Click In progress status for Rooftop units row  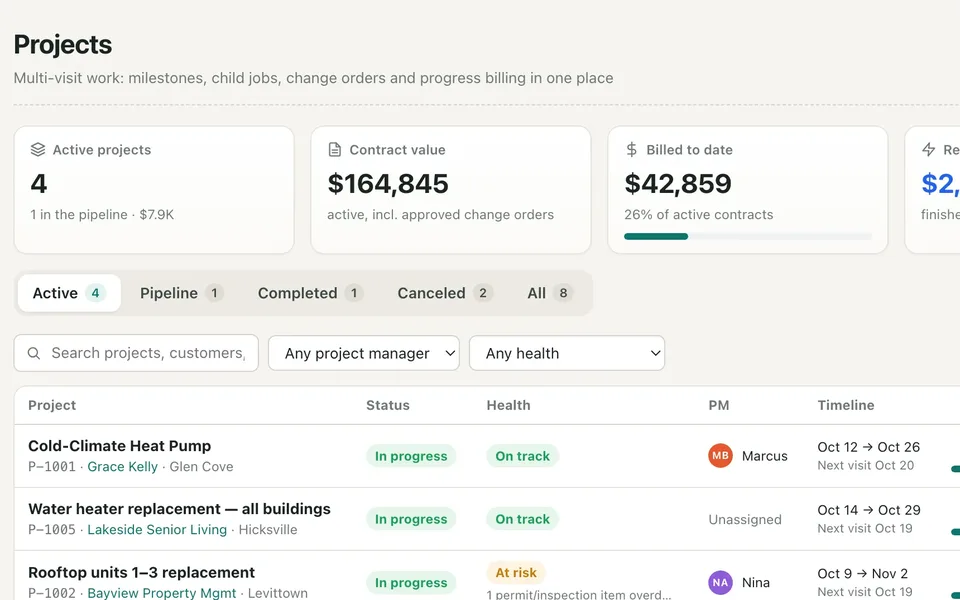[411, 583]
